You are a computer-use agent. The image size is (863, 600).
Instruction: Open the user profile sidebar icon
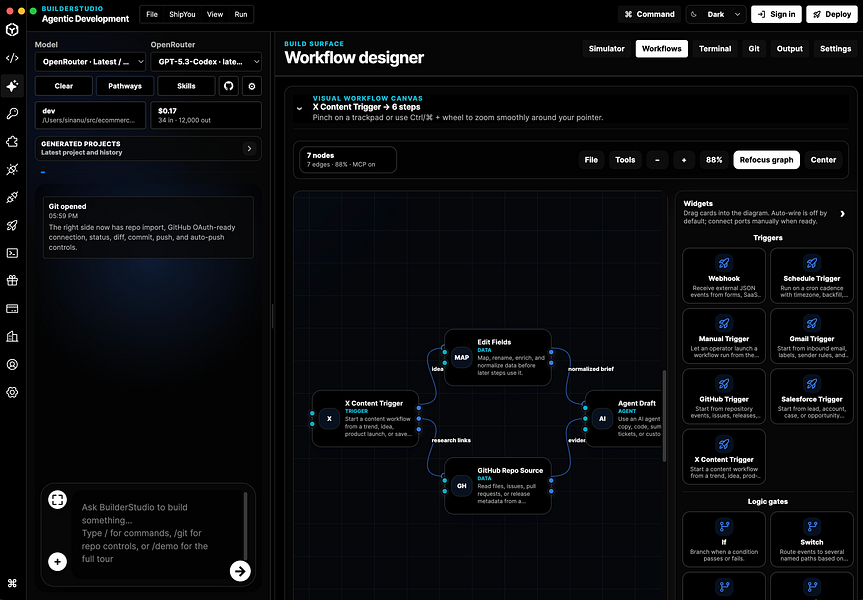12,364
